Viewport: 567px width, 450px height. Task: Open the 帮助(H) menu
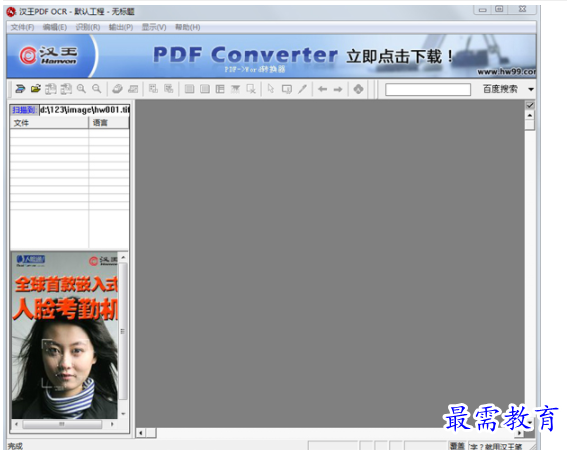tap(187, 27)
